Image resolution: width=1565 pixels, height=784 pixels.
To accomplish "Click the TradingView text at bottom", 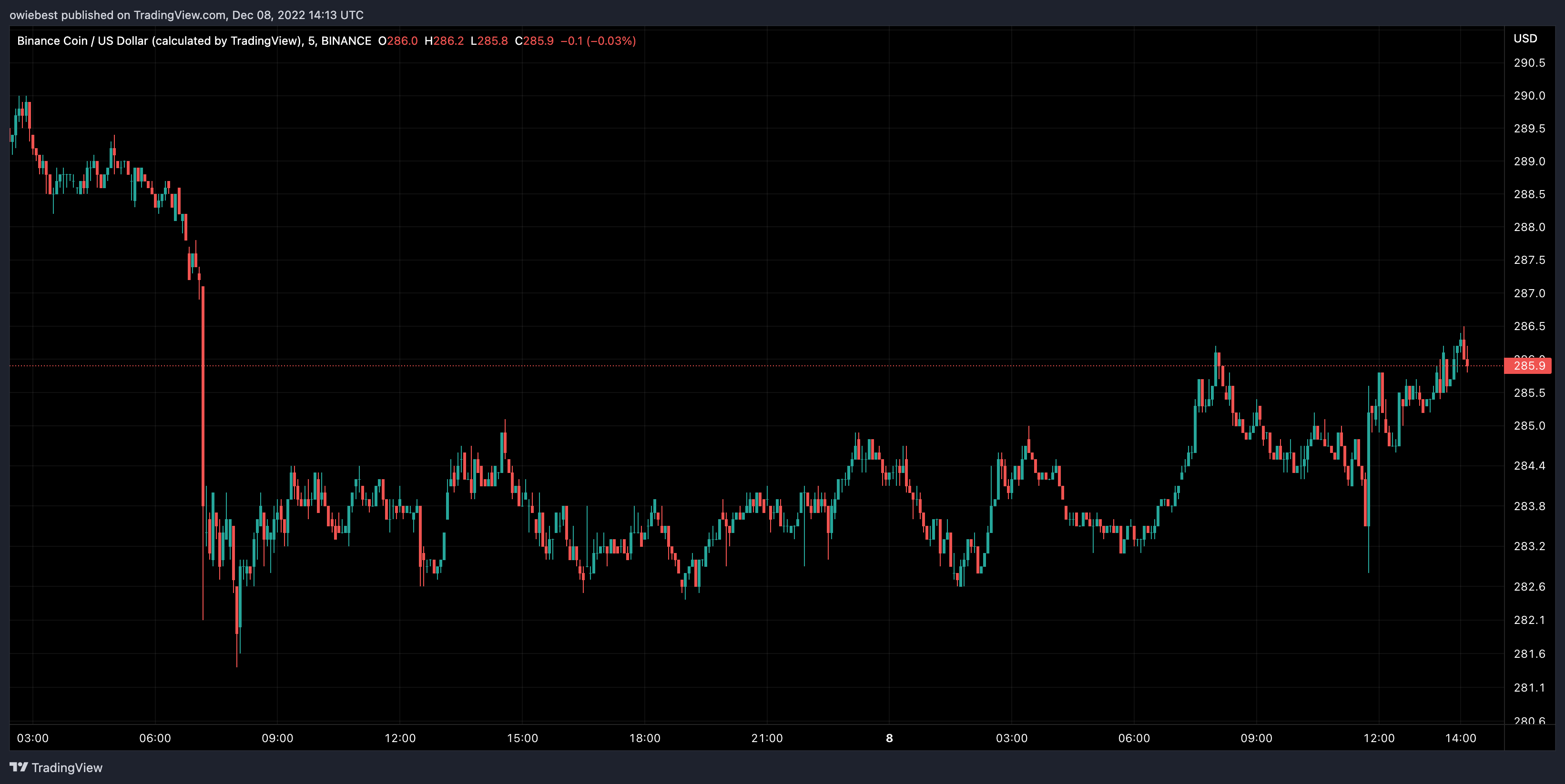I will coord(67,768).
